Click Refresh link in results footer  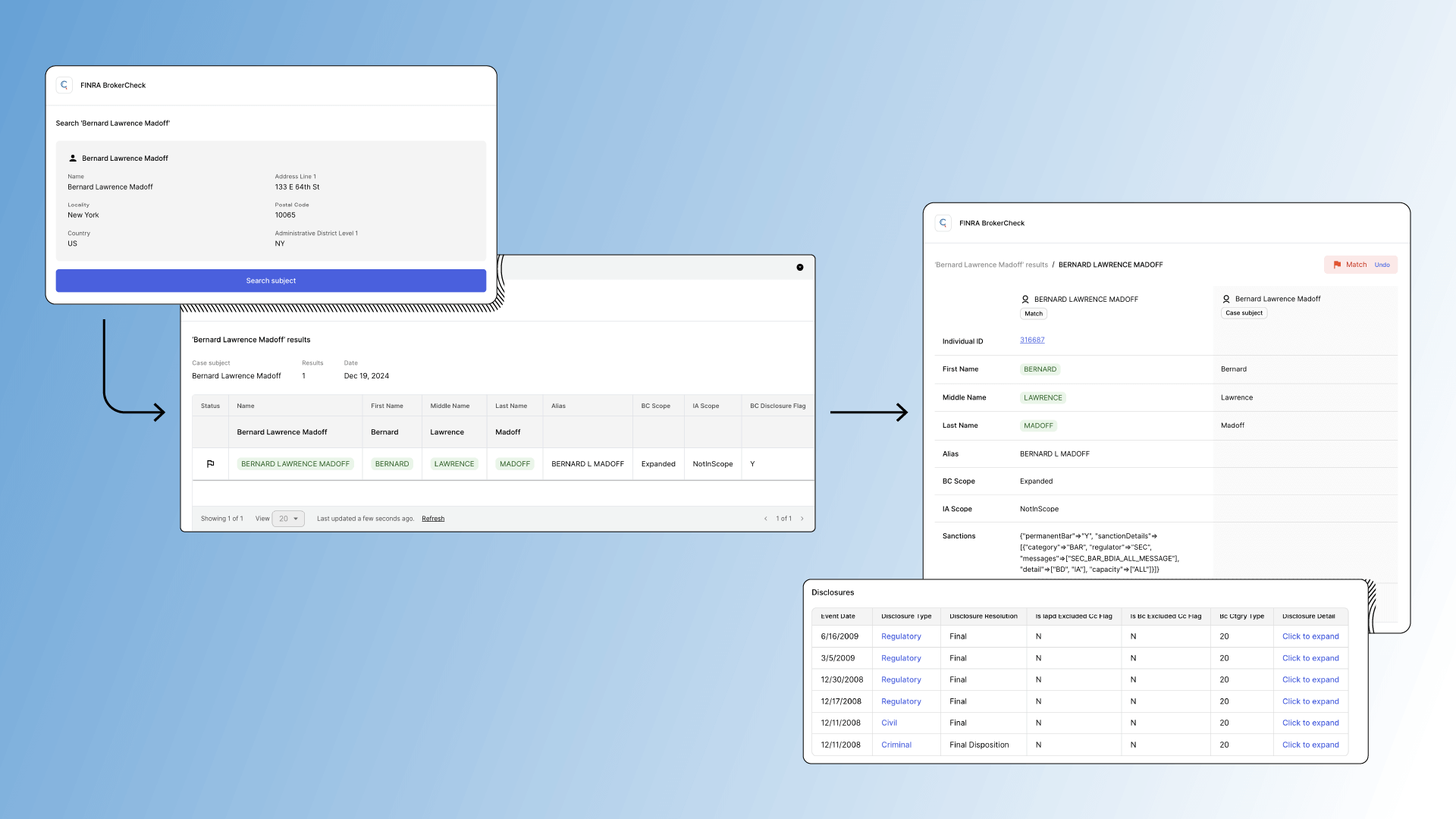(433, 519)
